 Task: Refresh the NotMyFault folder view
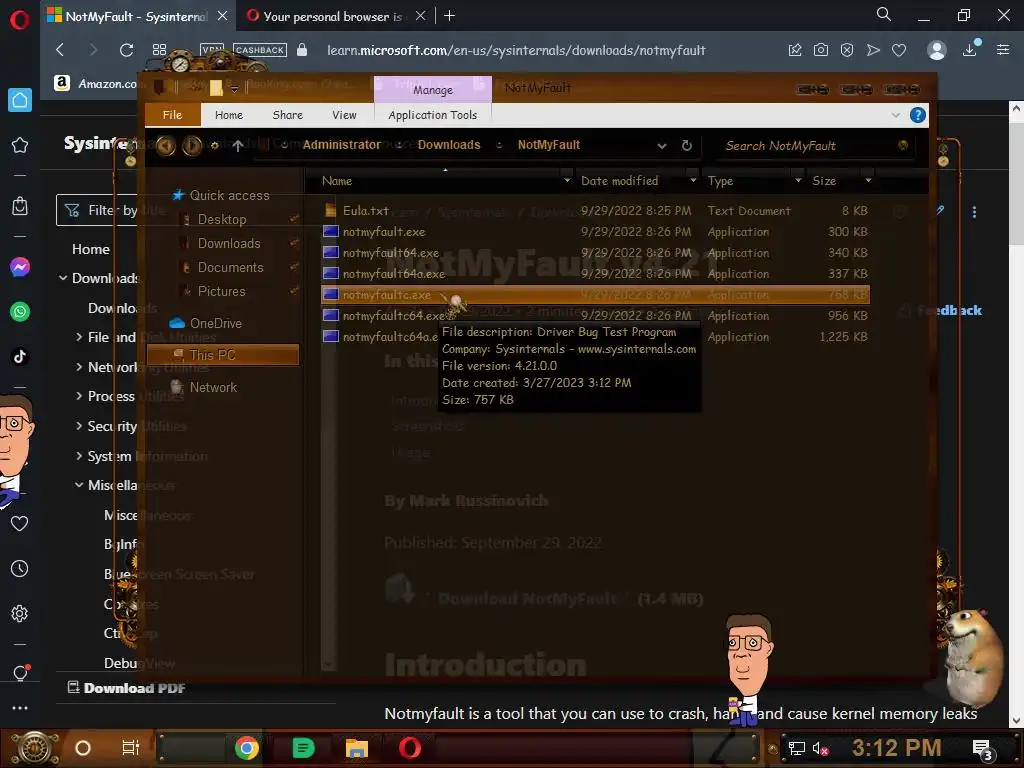[x=686, y=146]
